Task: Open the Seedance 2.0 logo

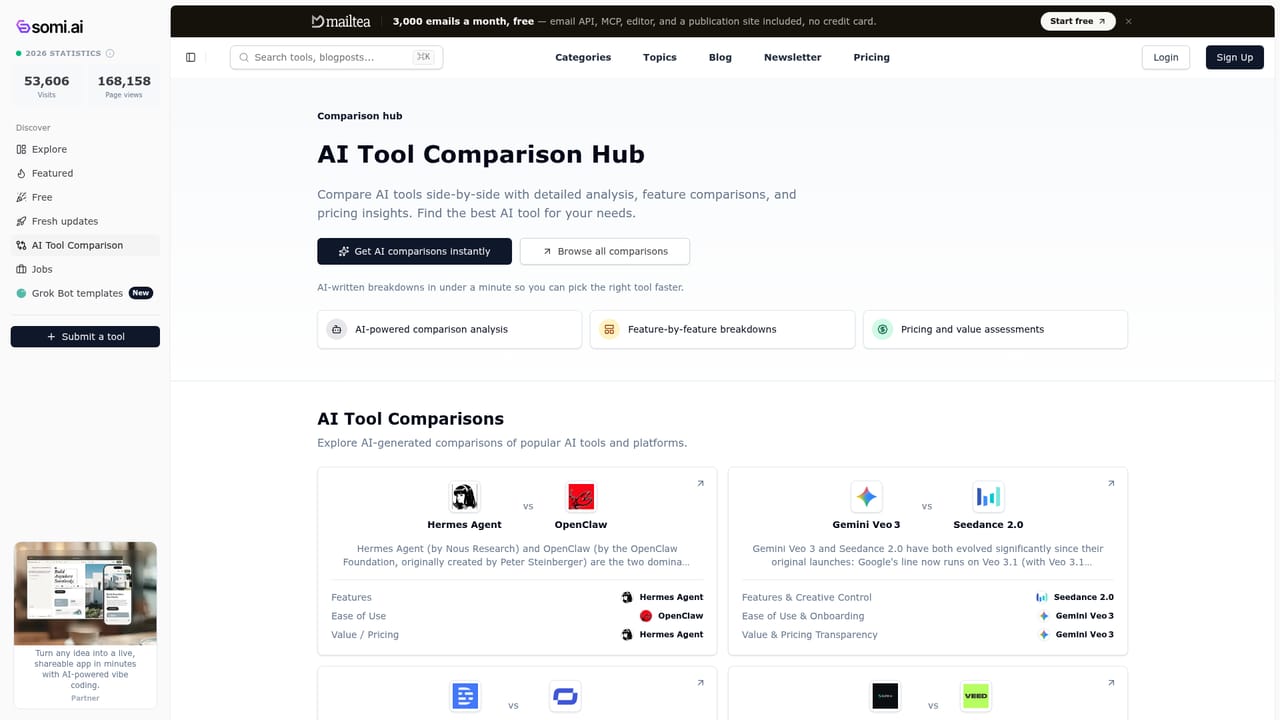Action: pos(988,497)
